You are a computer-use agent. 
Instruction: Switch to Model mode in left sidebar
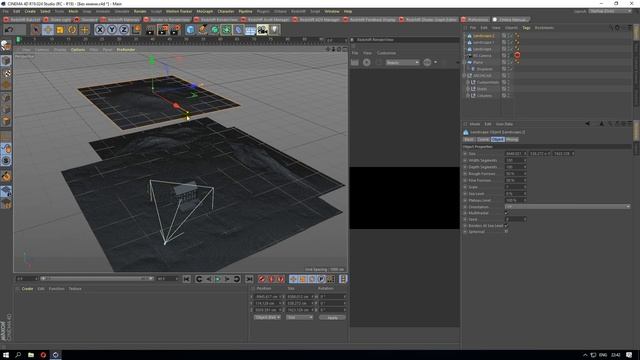coord(6,61)
